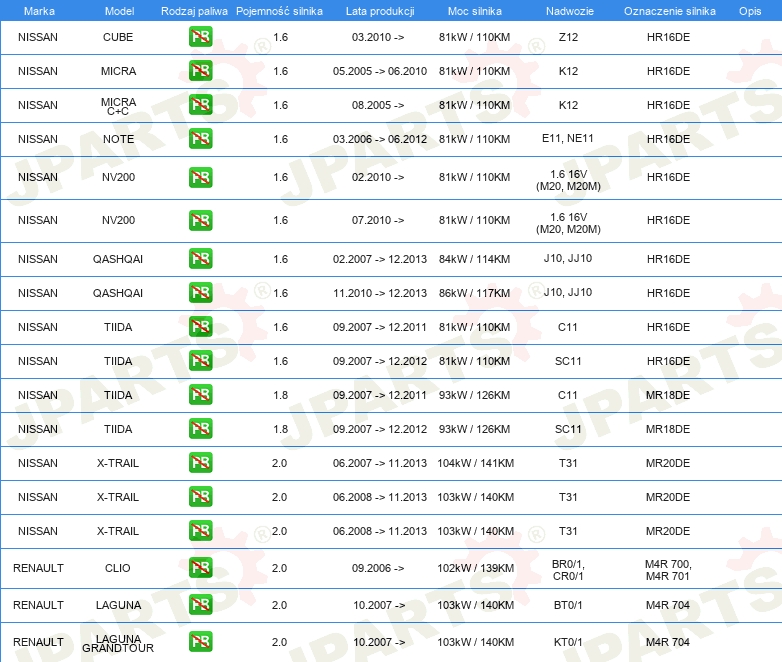Click the 09.2007 -> 12.2011 date in TIIDA 1.8 row
Viewport: 782px width, 662px height.
tap(380, 395)
